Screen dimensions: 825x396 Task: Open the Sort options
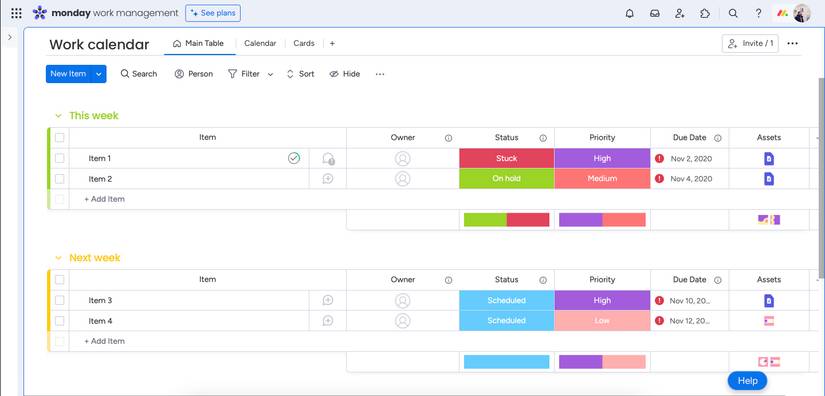[300, 74]
